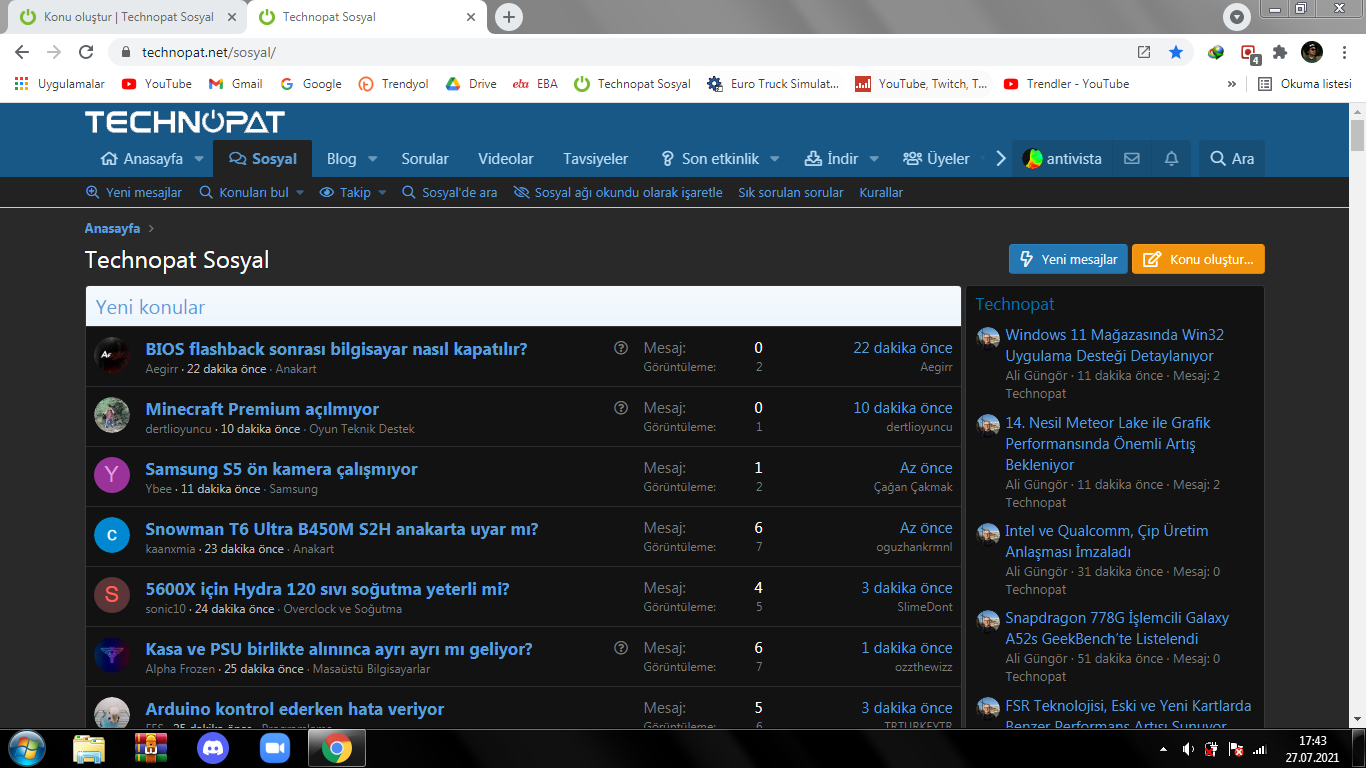Click the Anasayfa breadcrumb link

[x=112, y=229]
